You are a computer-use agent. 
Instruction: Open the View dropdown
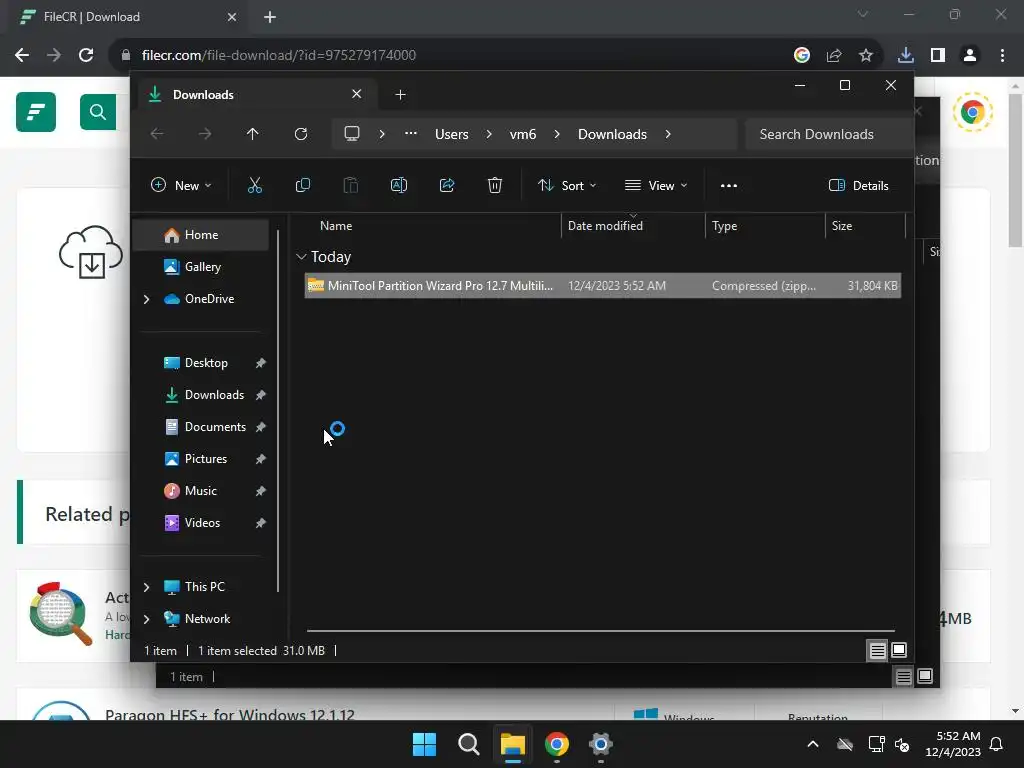tap(656, 185)
